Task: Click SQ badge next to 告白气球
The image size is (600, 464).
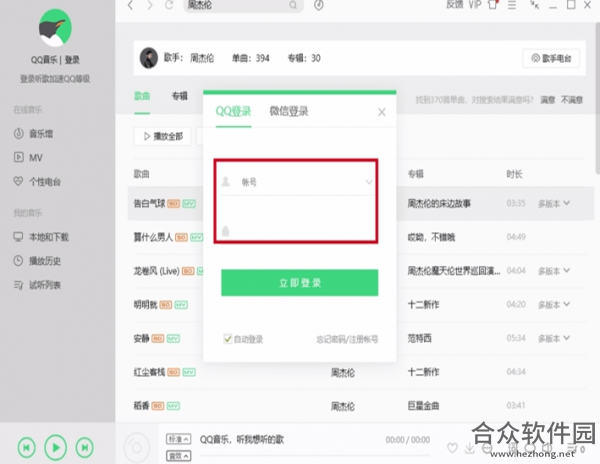Action: click(x=173, y=204)
